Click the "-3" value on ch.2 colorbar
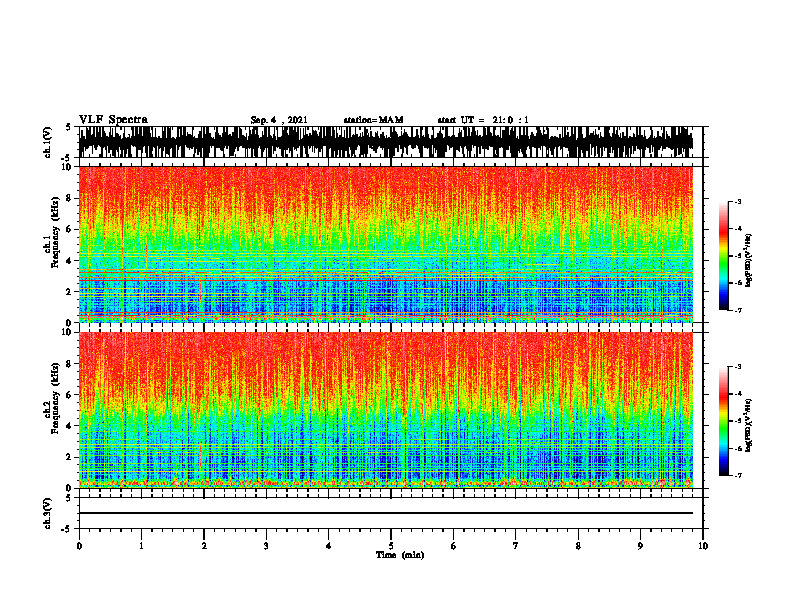 (x=737, y=367)
